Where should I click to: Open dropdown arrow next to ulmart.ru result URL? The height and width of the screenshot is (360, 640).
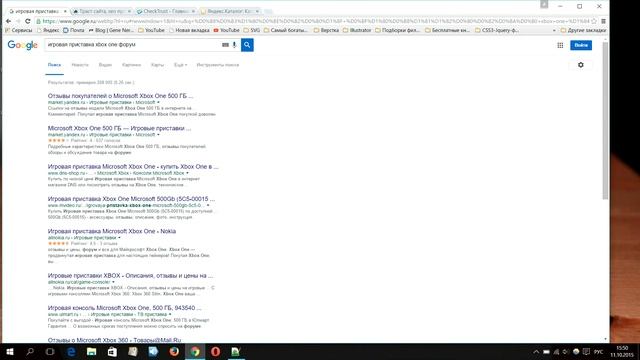(x=170, y=314)
